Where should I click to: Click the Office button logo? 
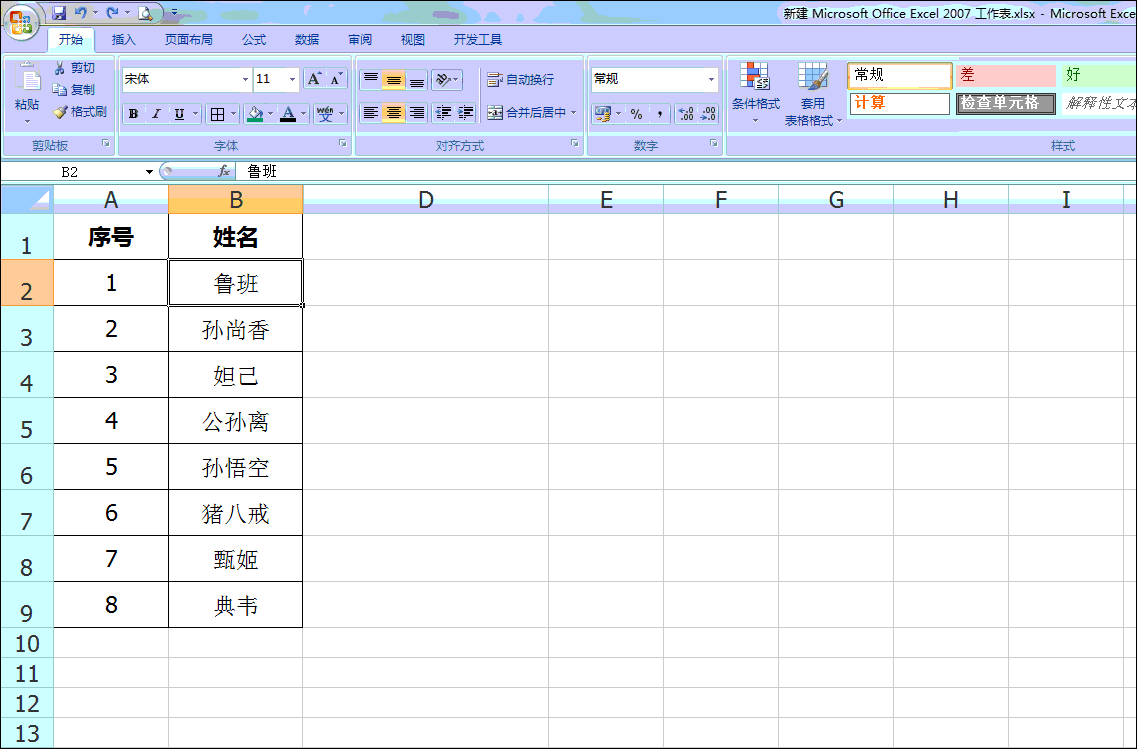[x=21, y=22]
